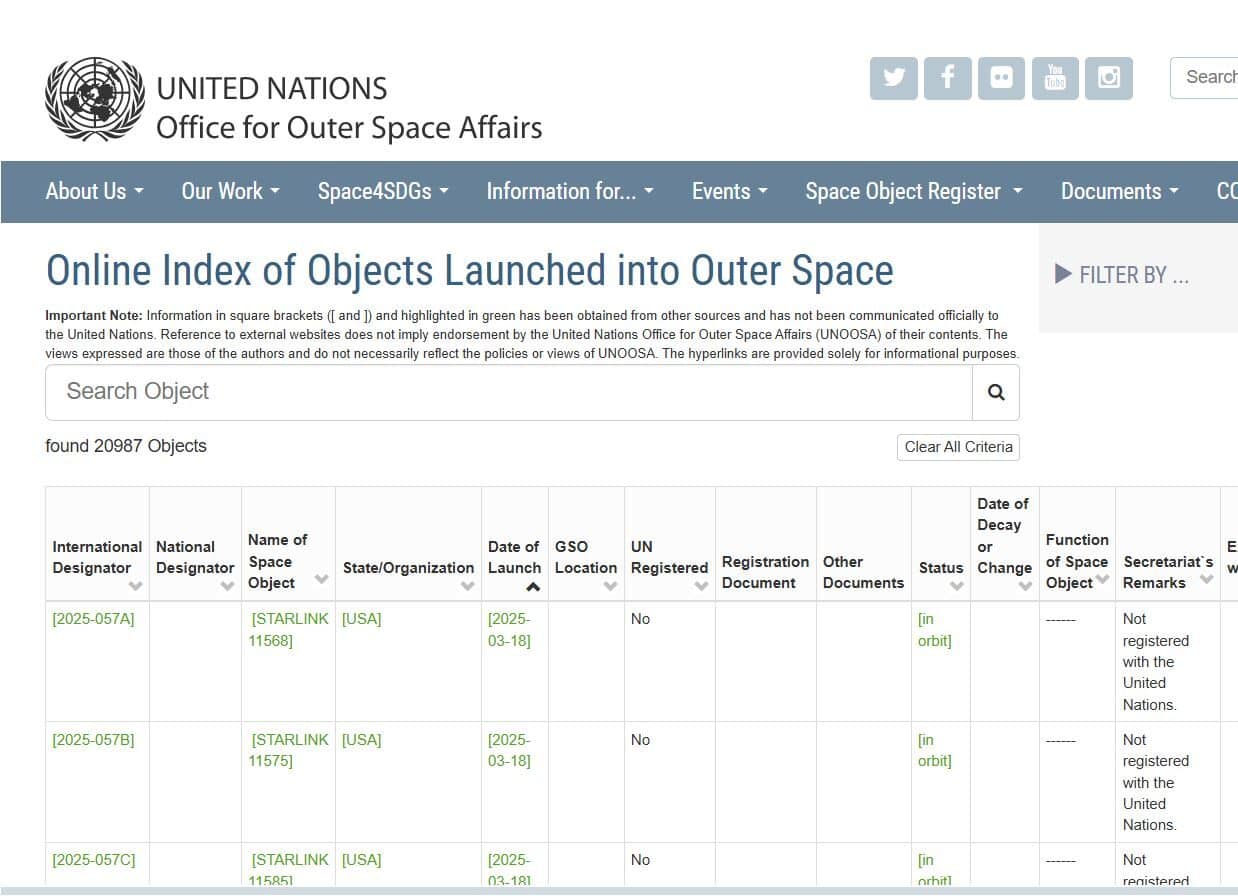The width and height of the screenshot is (1238, 896).
Task: Expand the FILTER BY panel
Action: click(x=1123, y=275)
